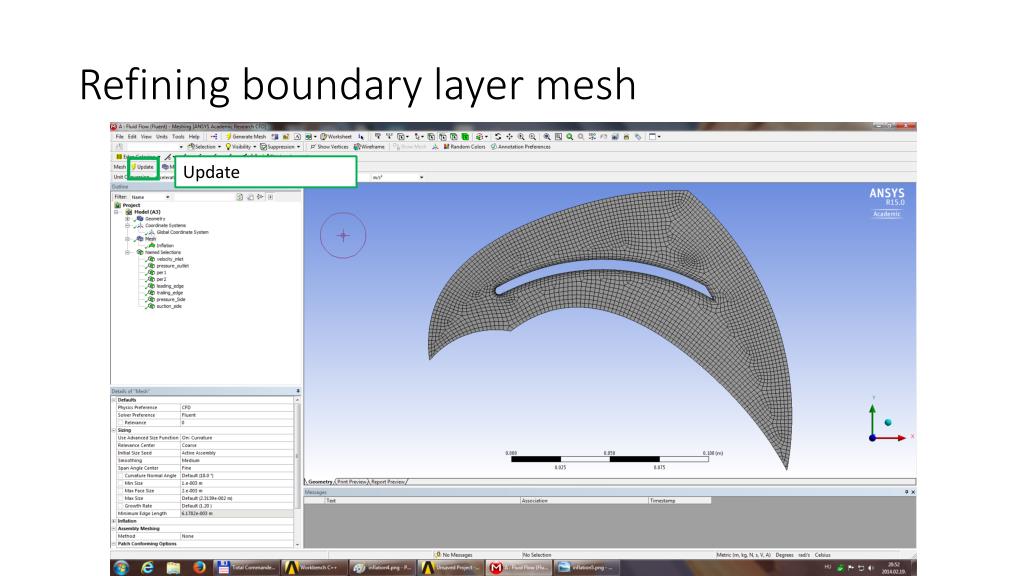Check the Curvature Normal Angle parameter checkbox
Viewport: 1024px width, 576px height.
(x=120, y=475)
